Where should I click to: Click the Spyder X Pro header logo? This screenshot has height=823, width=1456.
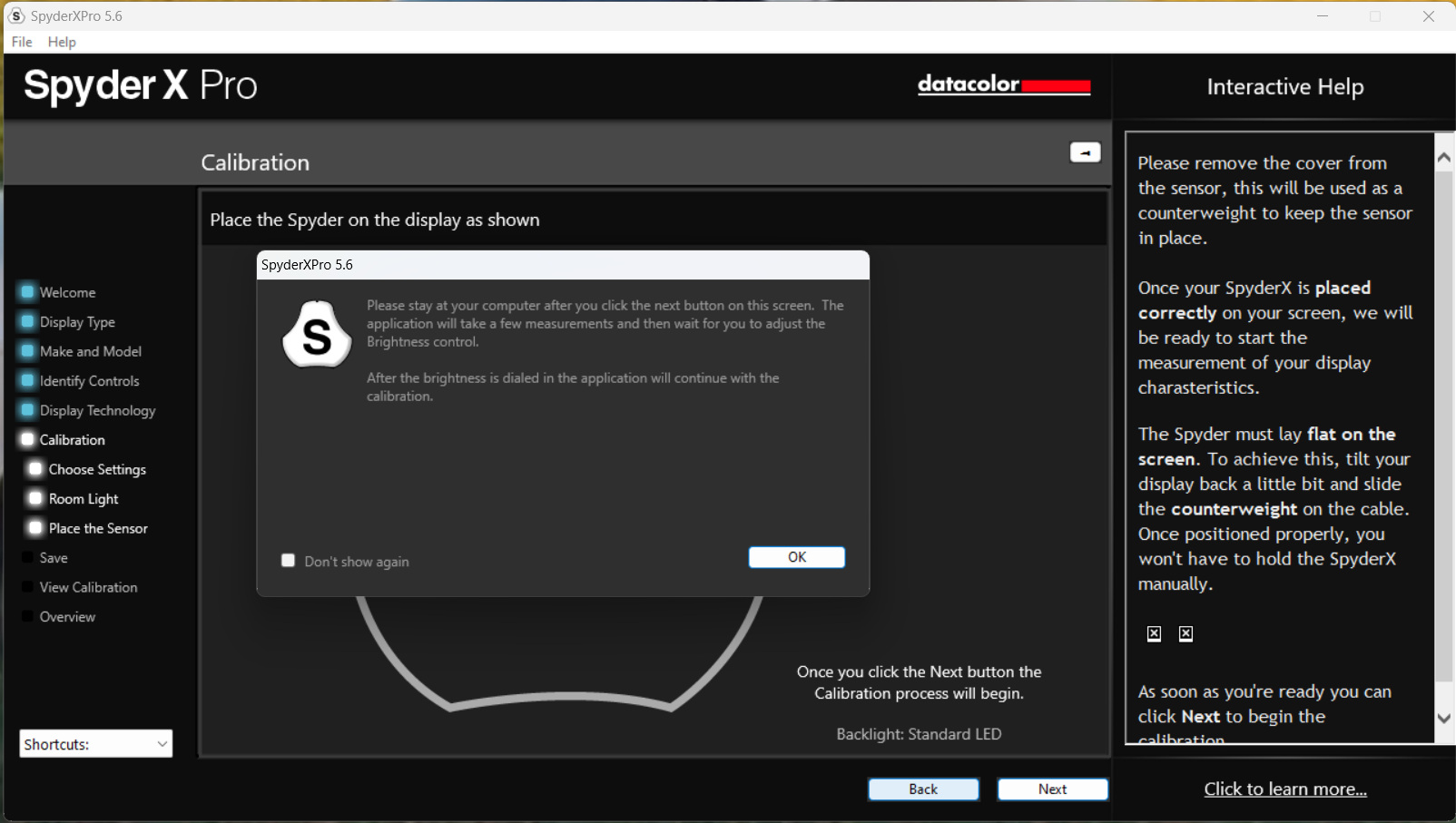pyautogui.click(x=141, y=85)
